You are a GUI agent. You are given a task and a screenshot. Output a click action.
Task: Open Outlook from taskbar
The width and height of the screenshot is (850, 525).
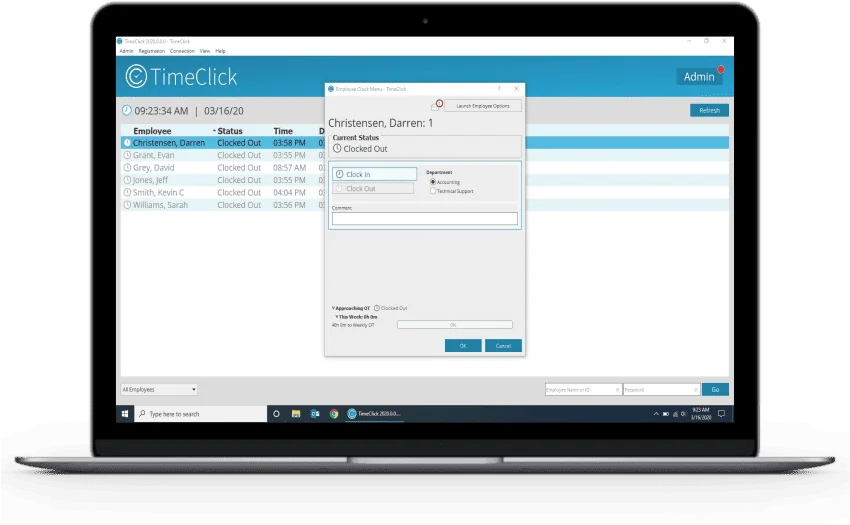315,414
